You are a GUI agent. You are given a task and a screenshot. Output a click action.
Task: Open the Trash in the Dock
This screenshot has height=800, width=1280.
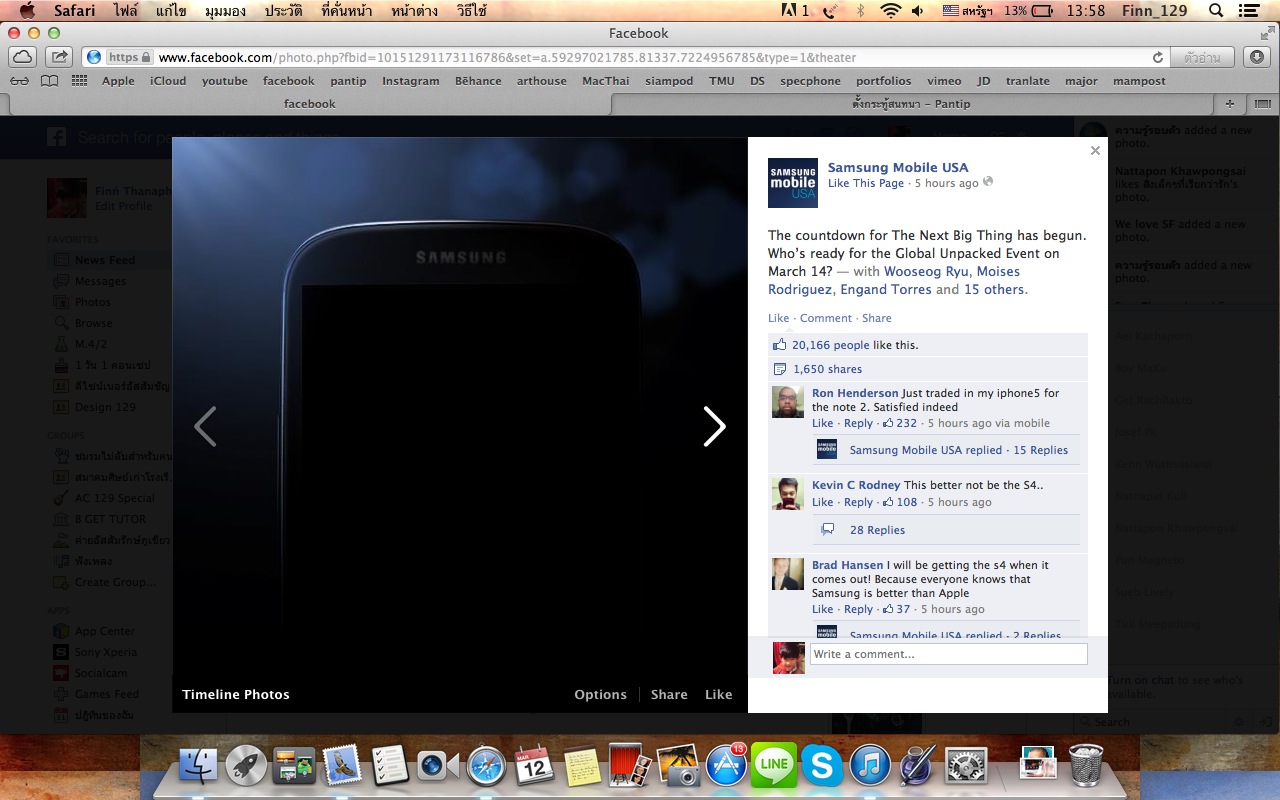pos(1086,766)
